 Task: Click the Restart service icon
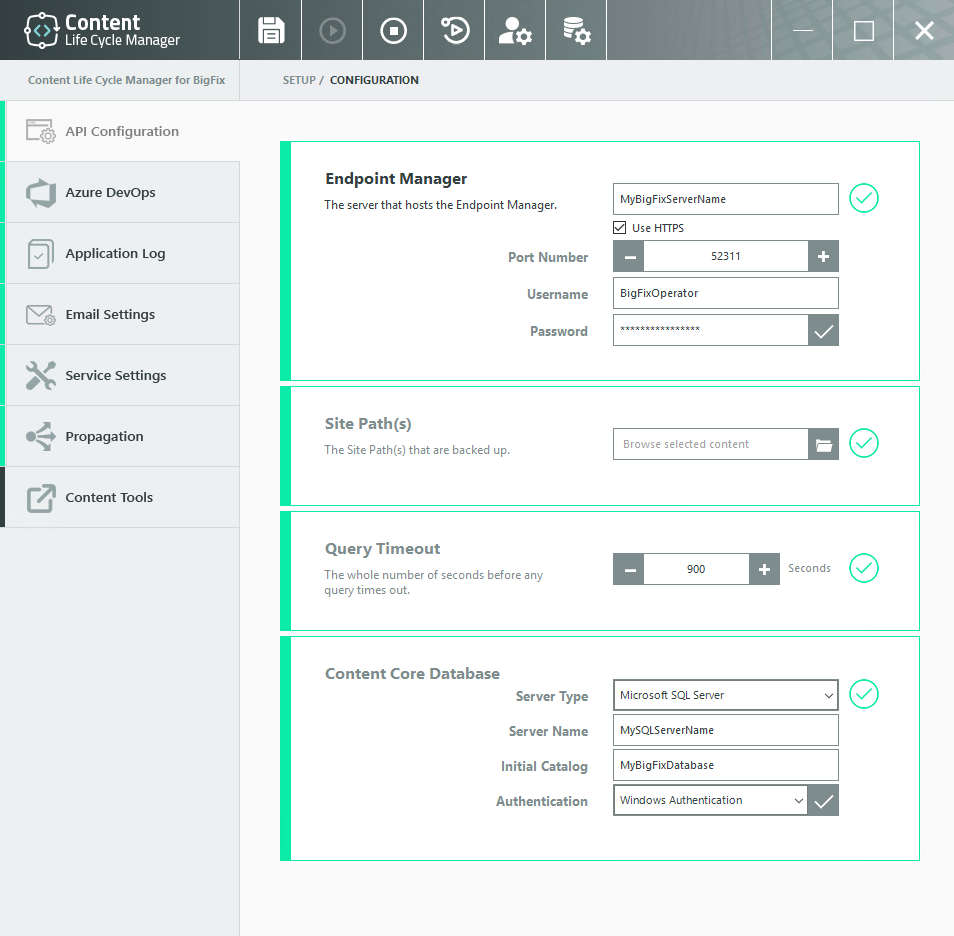[454, 30]
